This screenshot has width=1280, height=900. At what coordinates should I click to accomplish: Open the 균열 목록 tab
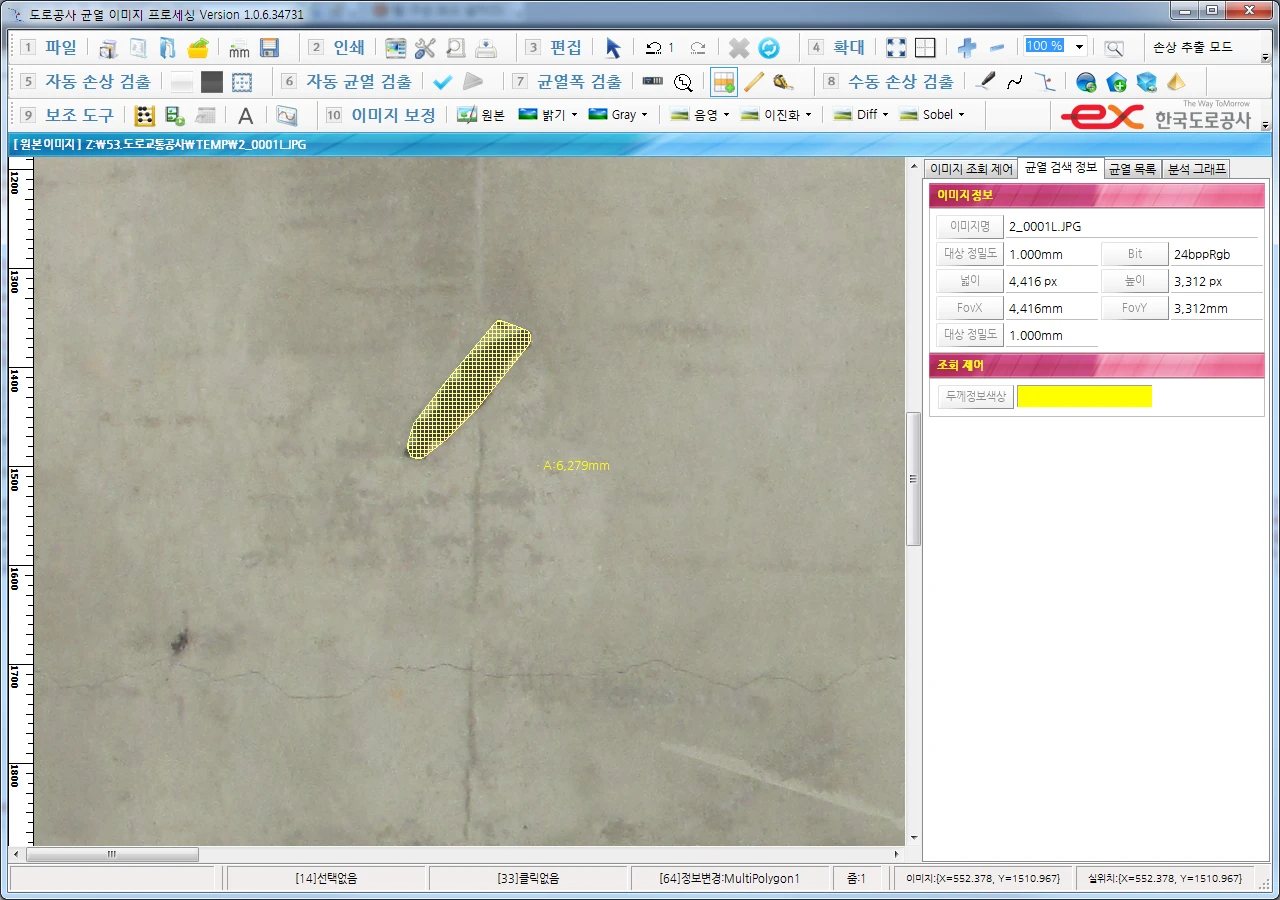pos(1133,169)
